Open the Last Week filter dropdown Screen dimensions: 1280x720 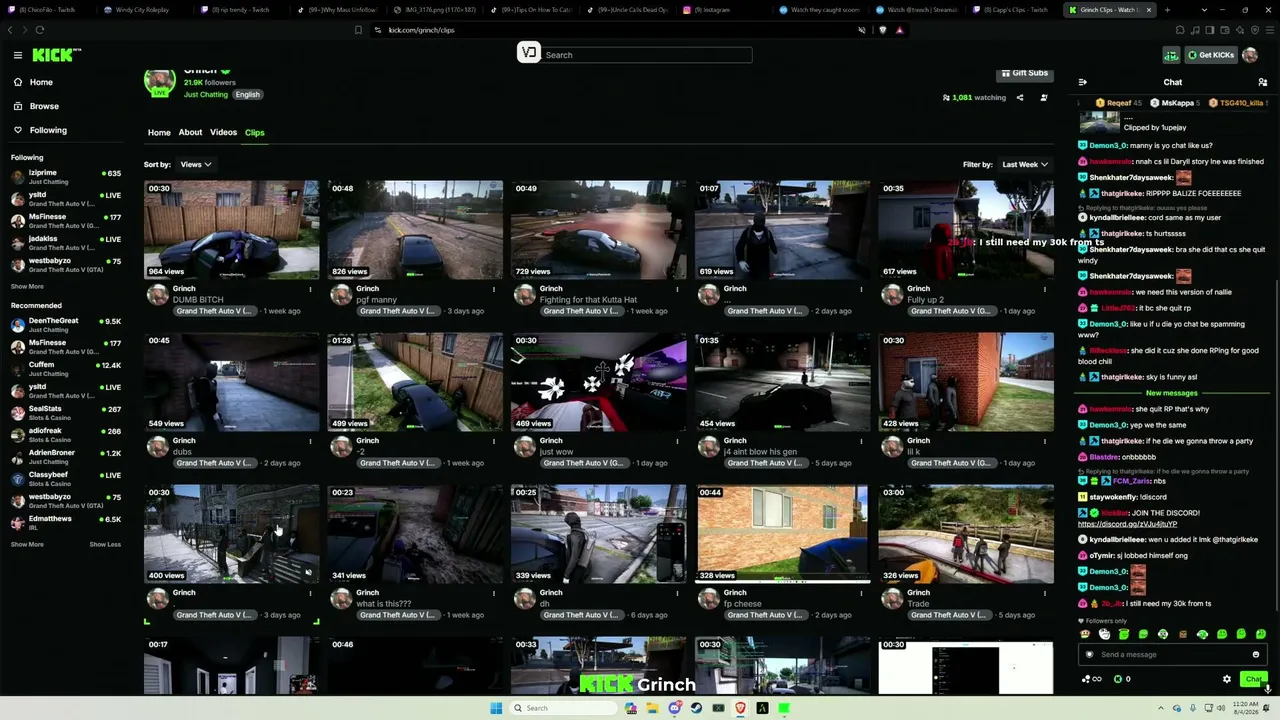click(x=1025, y=164)
